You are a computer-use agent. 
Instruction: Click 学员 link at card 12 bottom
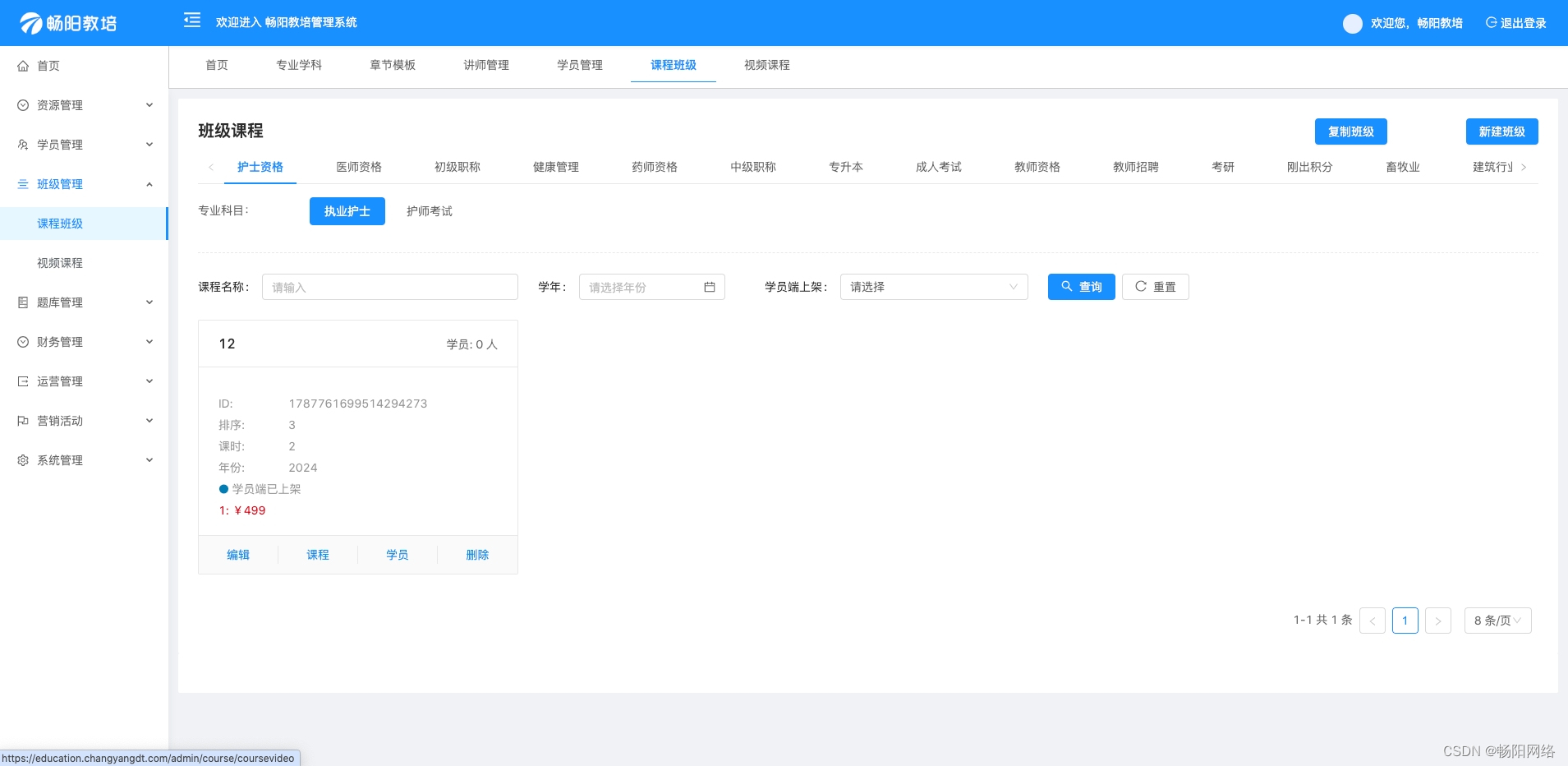click(x=398, y=555)
